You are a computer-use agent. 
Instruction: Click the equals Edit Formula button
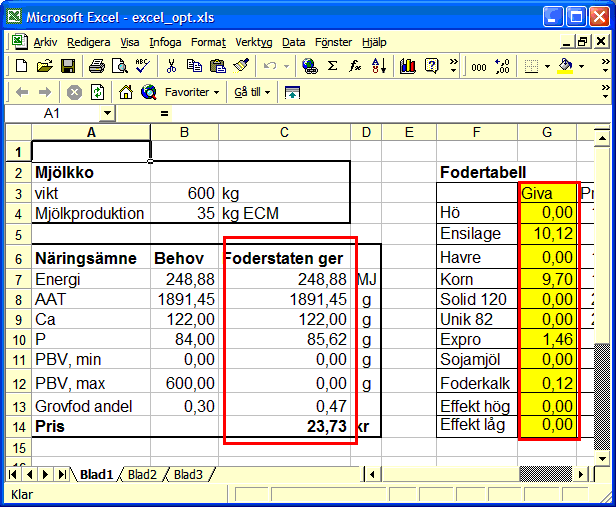tap(164, 113)
